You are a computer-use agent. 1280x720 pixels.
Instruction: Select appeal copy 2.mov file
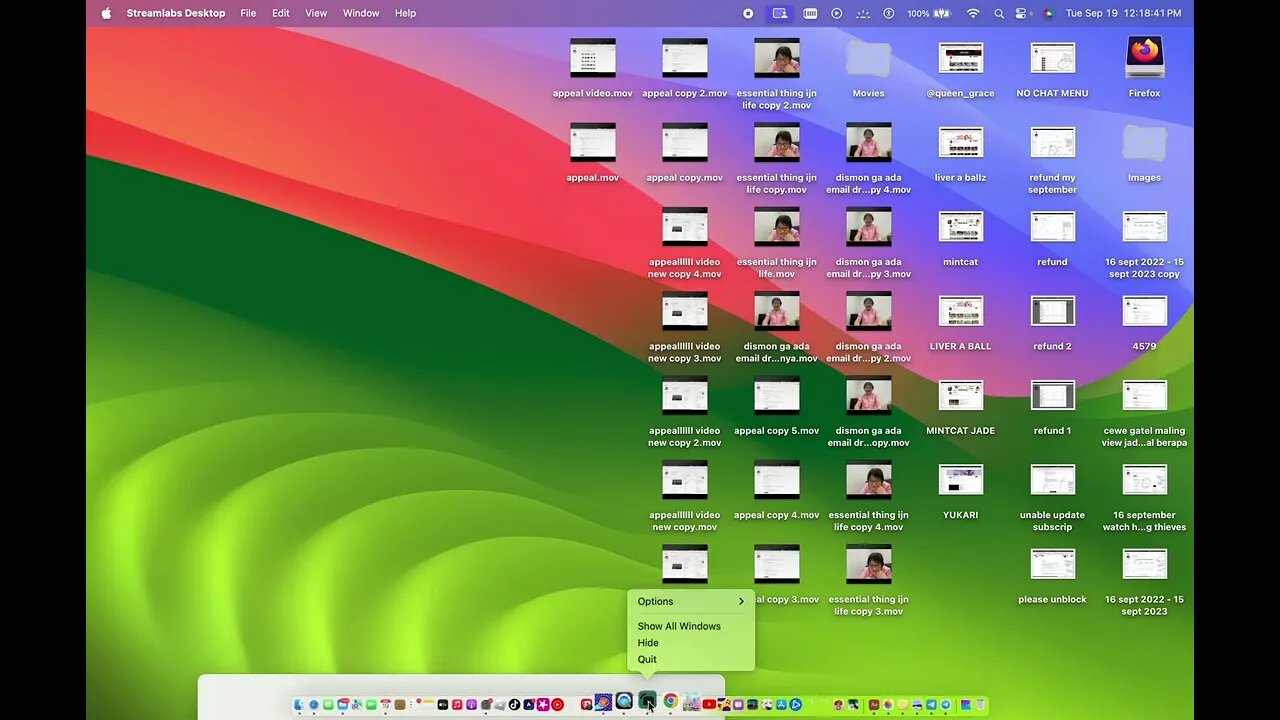(x=685, y=58)
